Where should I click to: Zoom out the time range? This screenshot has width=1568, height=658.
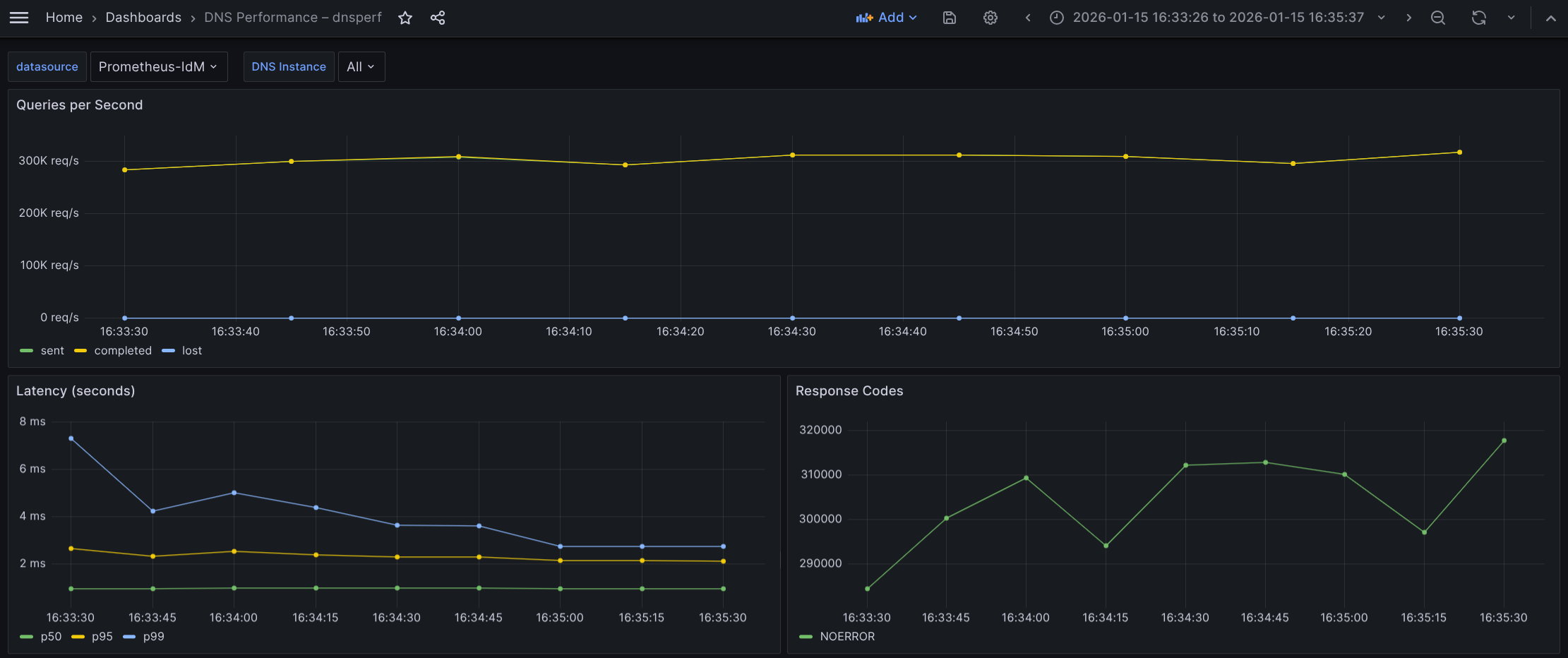tap(1437, 18)
